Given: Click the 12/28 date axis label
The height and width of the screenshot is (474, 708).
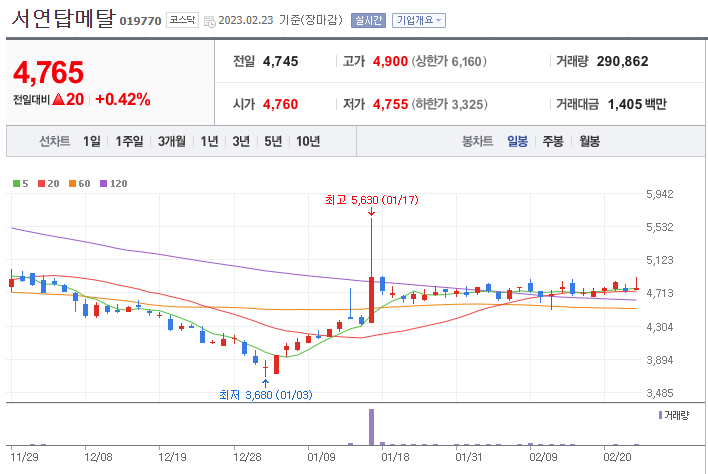Looking at the screenshot, I should pyautogui.click(x=247, y=457).
